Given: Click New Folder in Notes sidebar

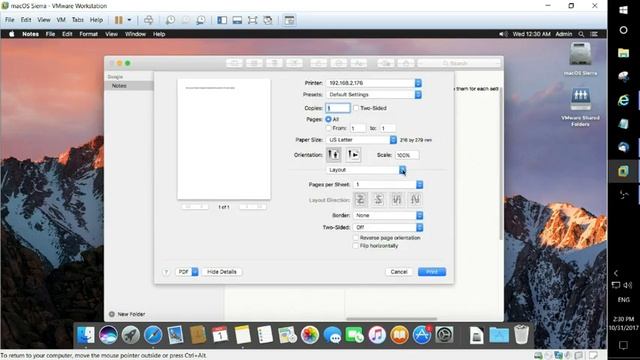Looking at the screenshot, I should coord(127,314).
